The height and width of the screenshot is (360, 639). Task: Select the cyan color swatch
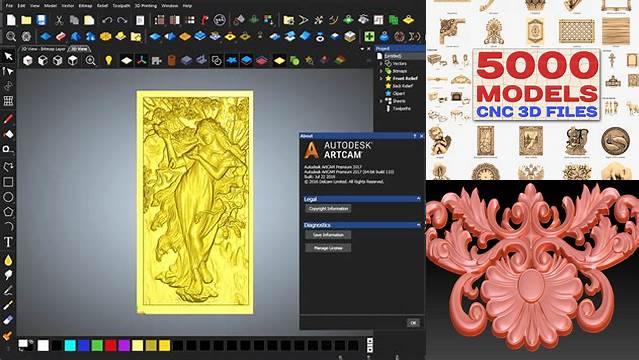70,346
